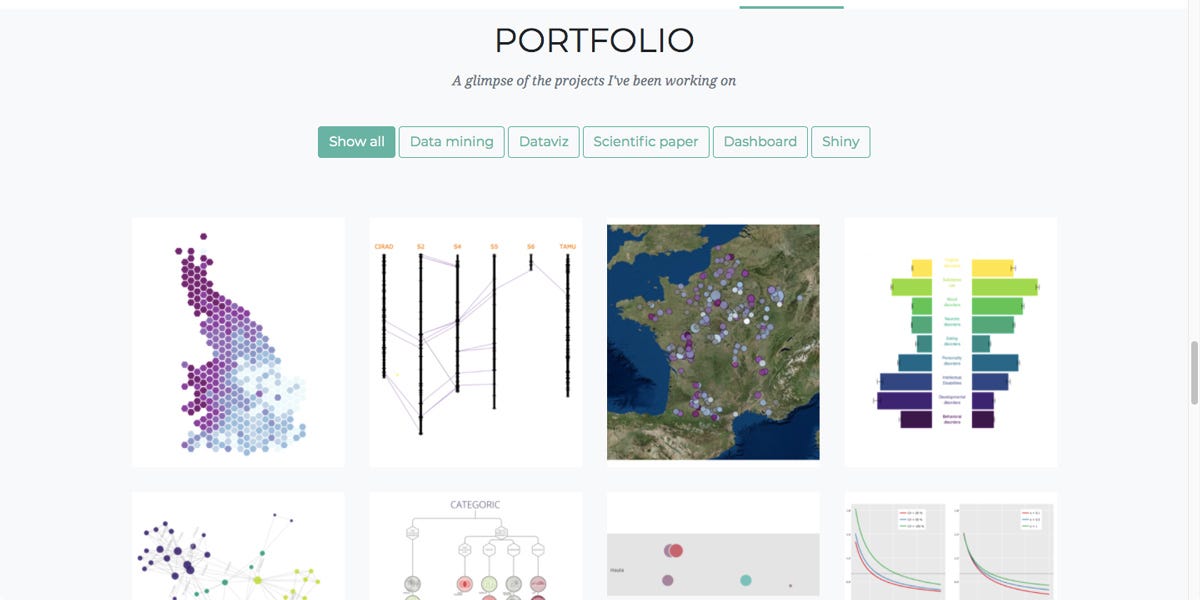Click the PORTFOLIO heading

[x=594, y=40]
